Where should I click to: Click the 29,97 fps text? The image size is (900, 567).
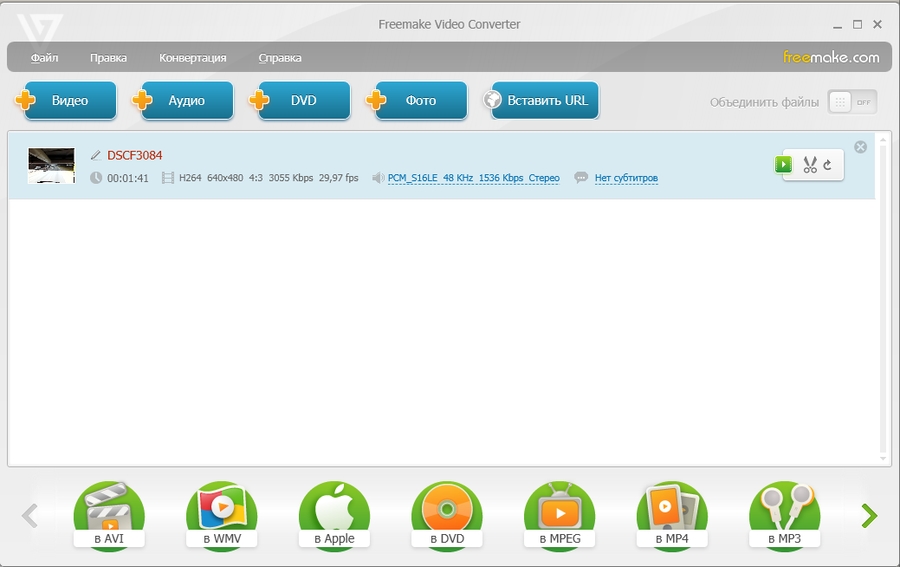pos(339,178)
